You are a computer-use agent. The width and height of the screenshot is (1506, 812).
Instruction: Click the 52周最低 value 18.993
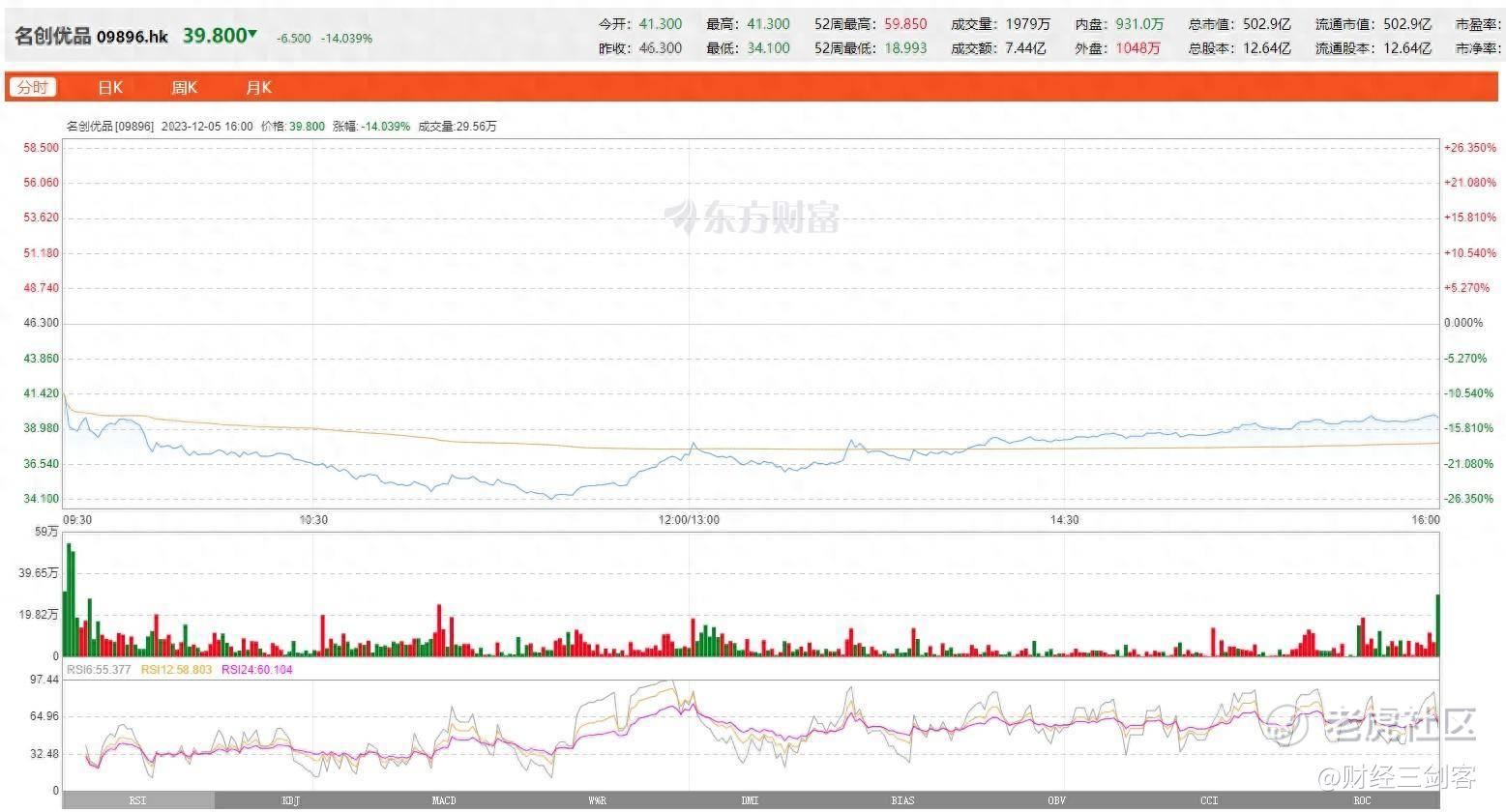(x=905, y=47)
